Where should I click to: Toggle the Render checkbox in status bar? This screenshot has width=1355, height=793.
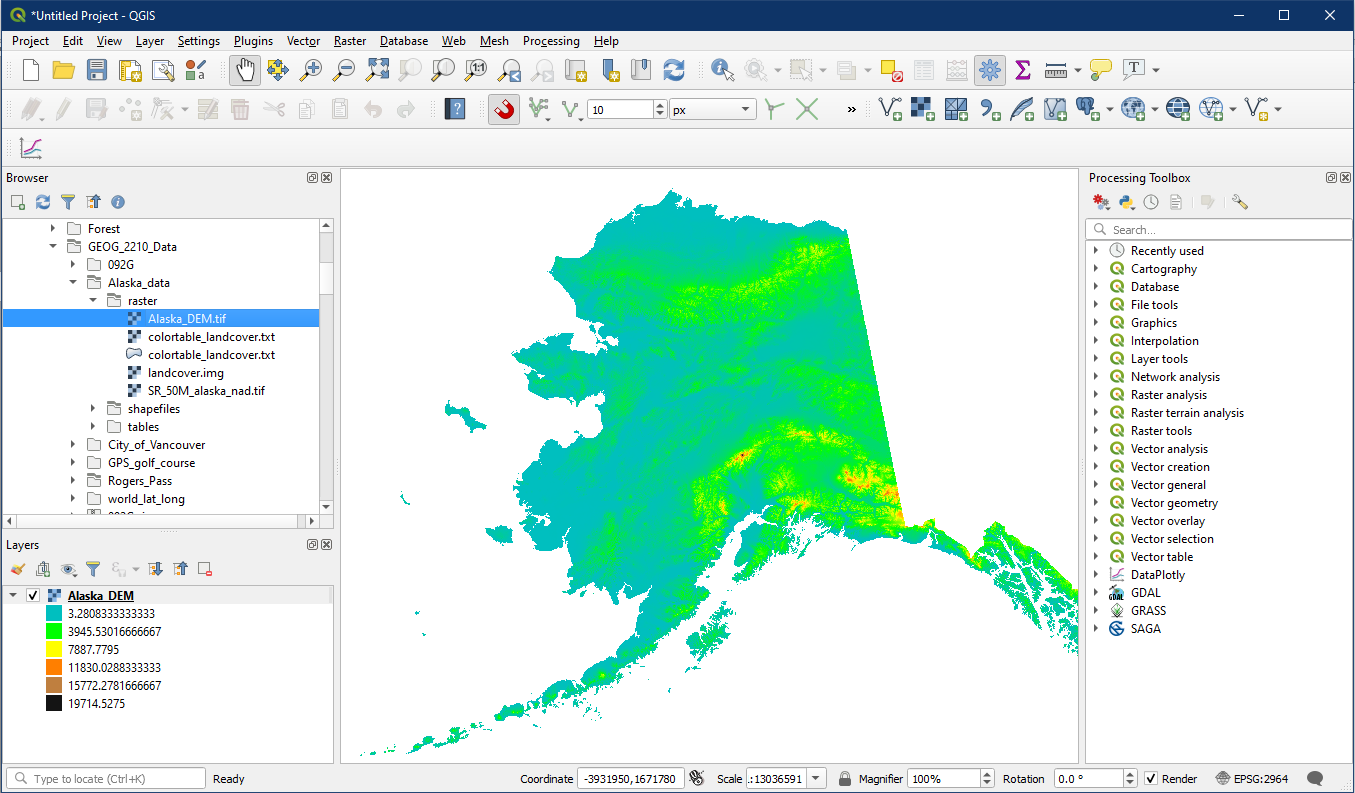pyautogui.click(x=1151, y=779)
